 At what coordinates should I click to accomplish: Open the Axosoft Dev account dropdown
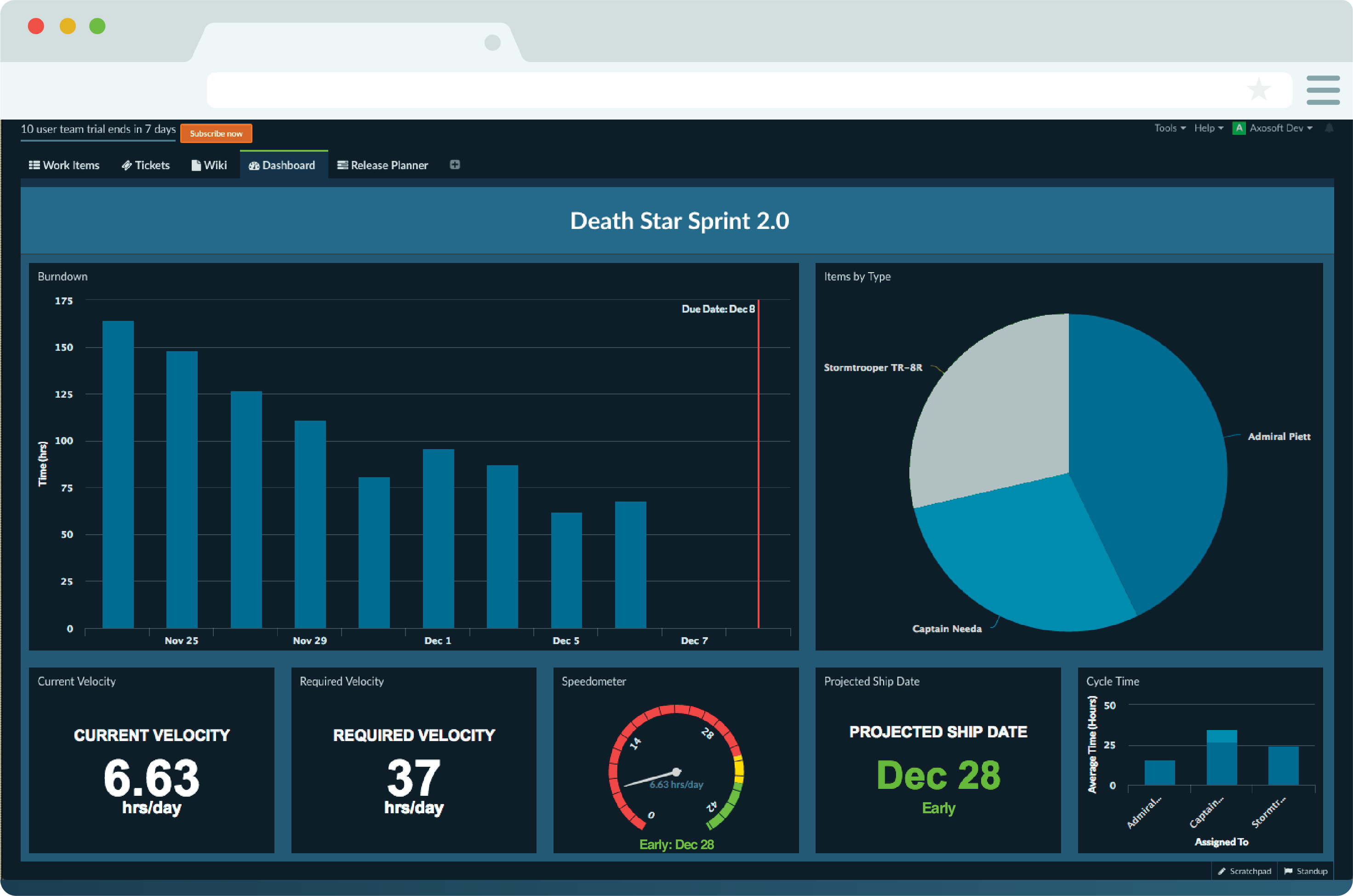[x=1280, y=128]
